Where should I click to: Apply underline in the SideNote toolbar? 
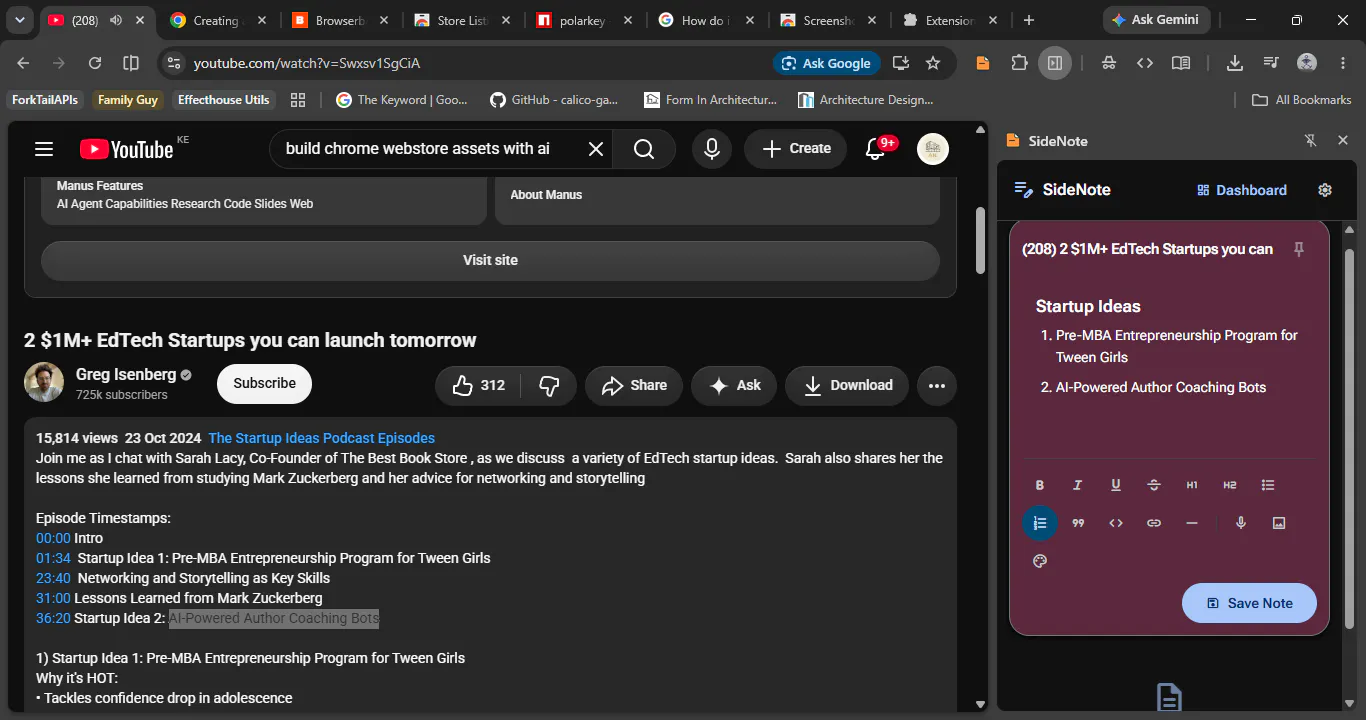click(1116, 485)
